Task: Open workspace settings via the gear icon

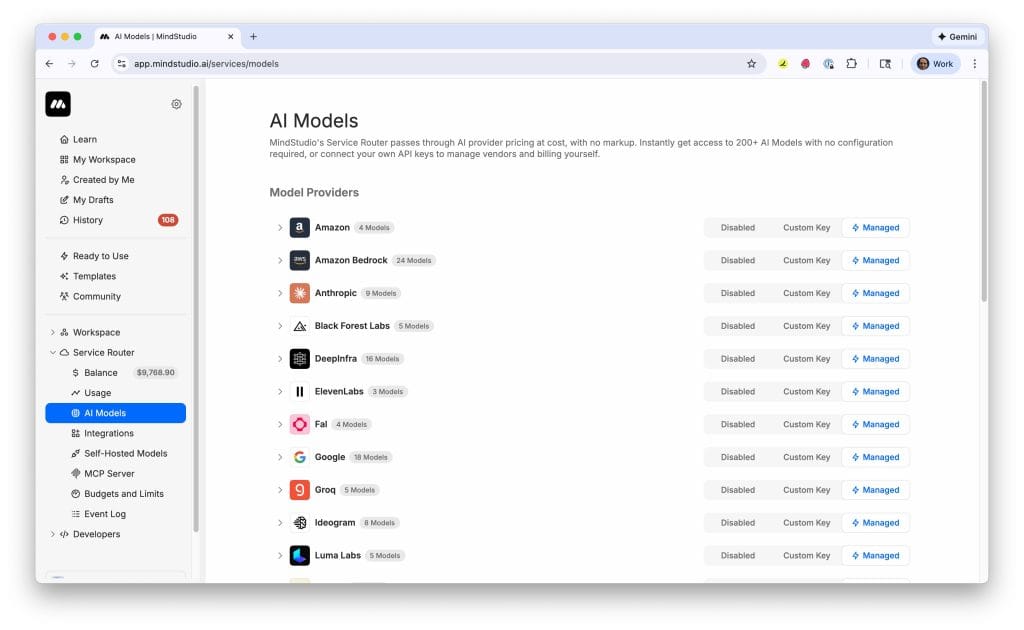Action: tap(177, 104)
